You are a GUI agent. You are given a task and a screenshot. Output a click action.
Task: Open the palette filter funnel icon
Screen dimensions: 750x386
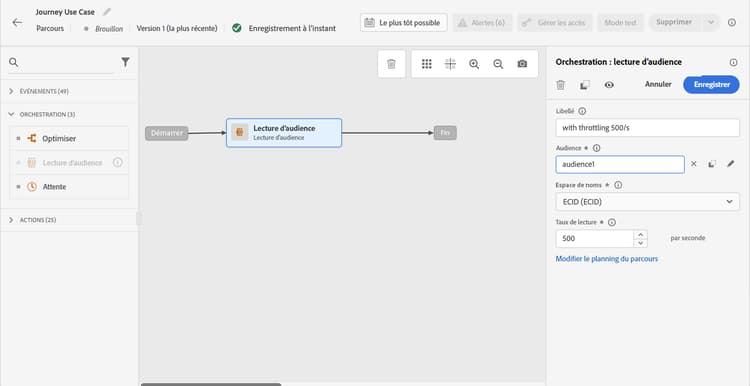125,62
